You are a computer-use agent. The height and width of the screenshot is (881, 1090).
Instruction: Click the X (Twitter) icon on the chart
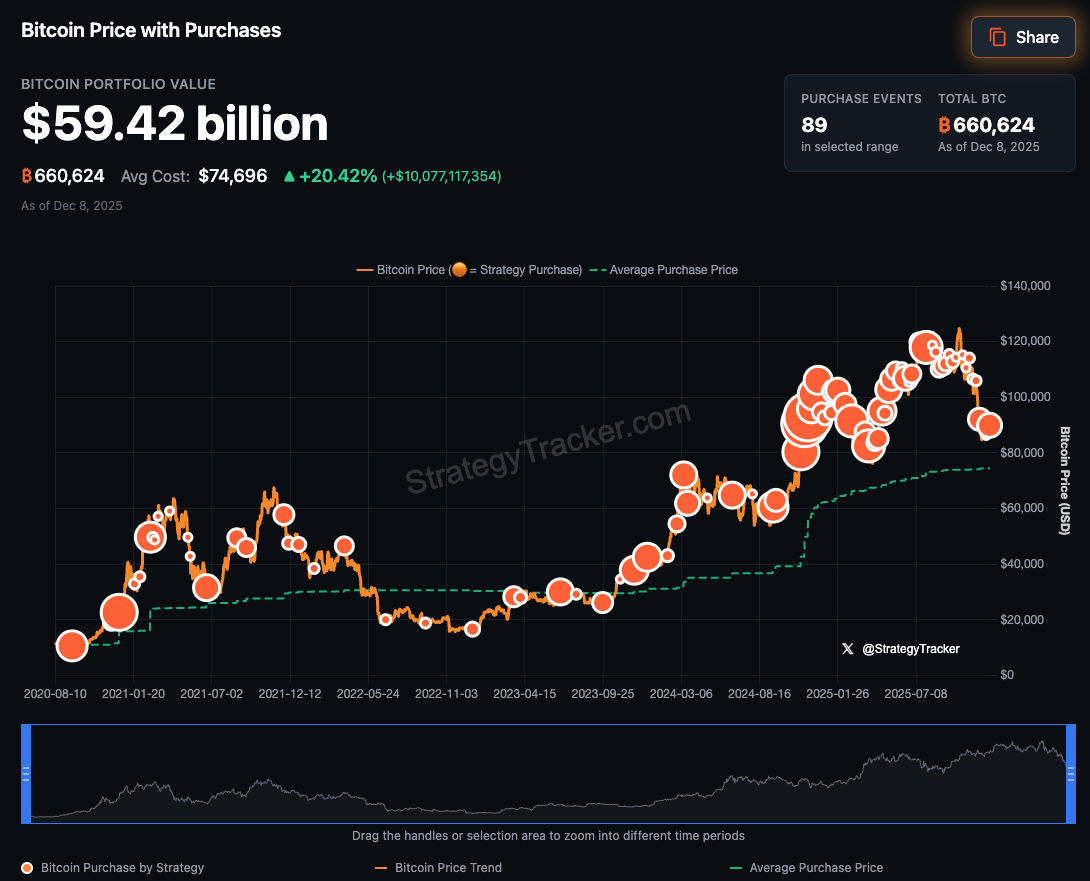click(x=847, y=648)
